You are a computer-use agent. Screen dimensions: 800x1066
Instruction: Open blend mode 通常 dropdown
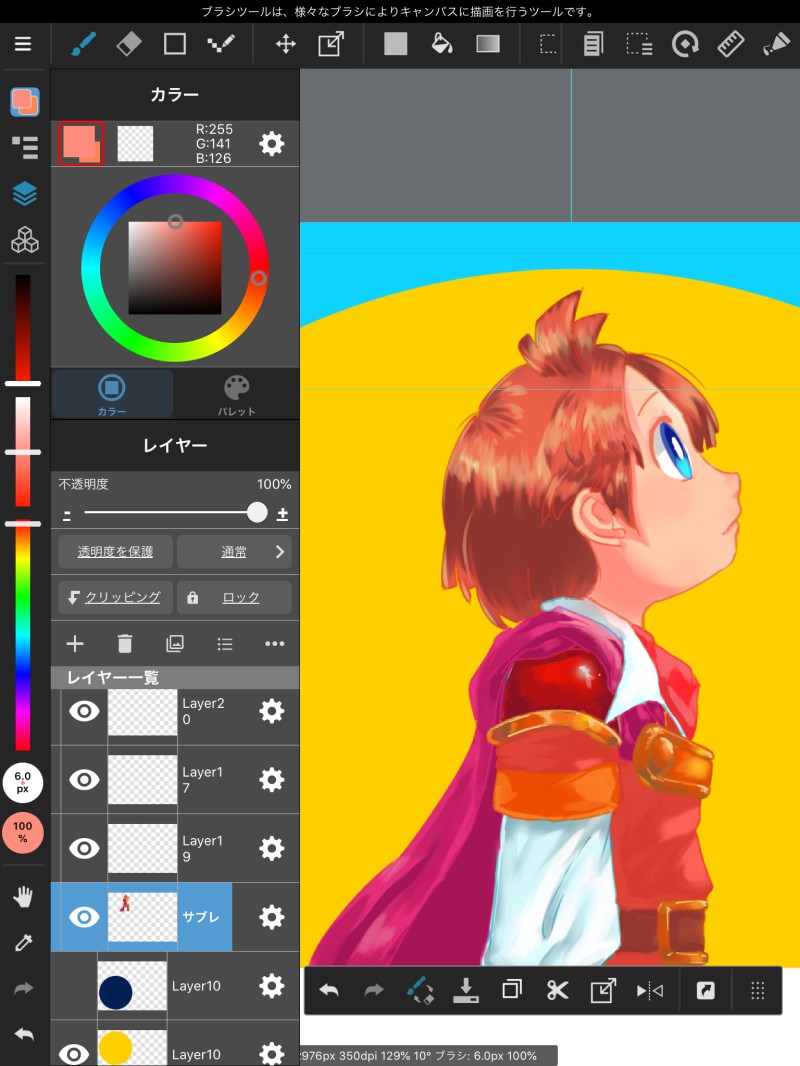coord(234,551)
